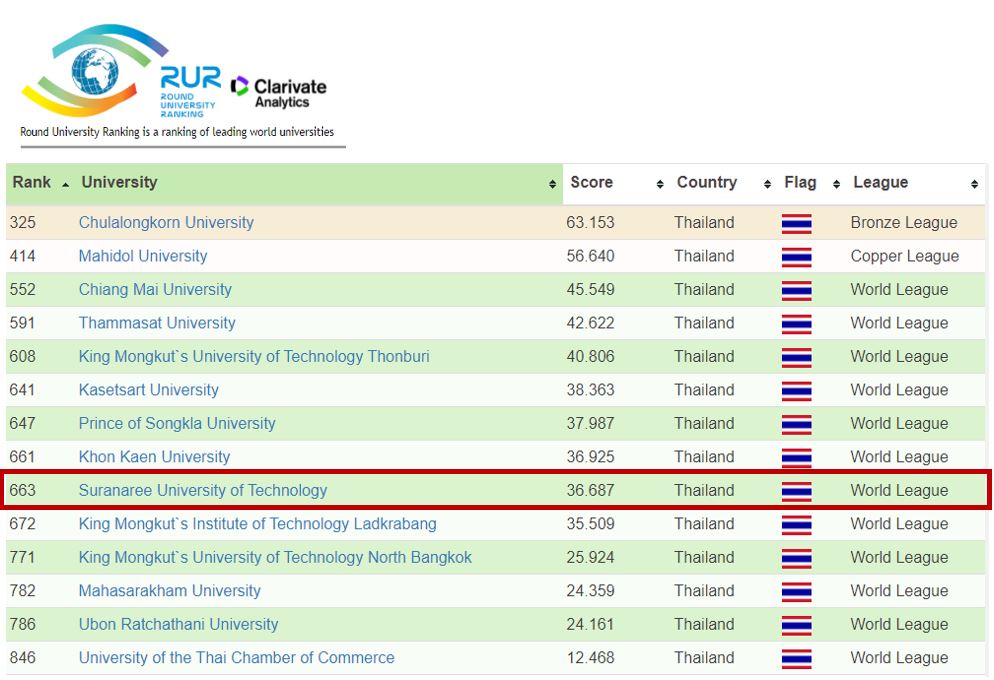The image size is (994, 680).
Task: Click the Round University Ranking tagline text
Action: (x=177, y=132)
